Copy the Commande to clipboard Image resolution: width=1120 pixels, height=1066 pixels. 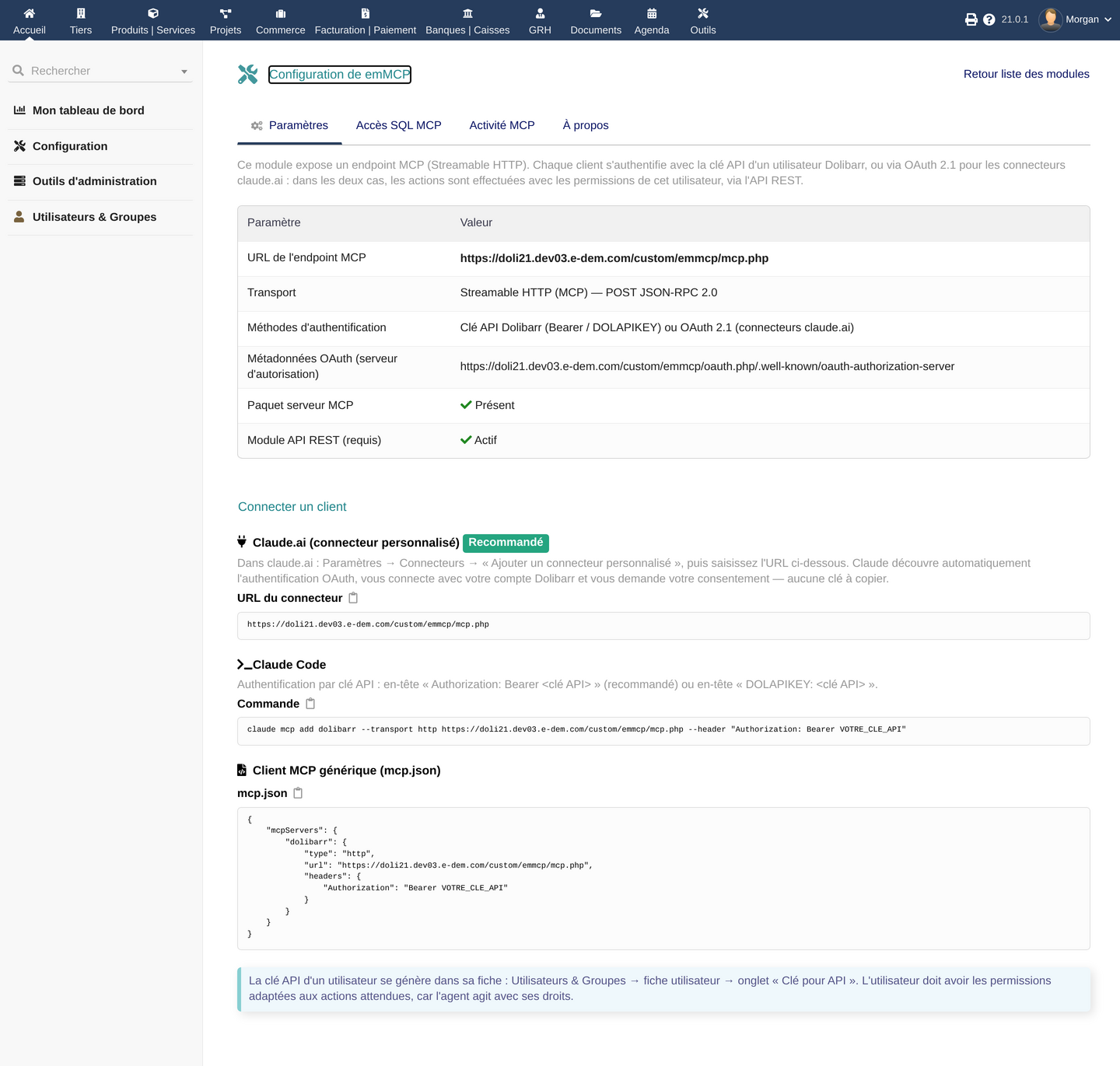310,704
